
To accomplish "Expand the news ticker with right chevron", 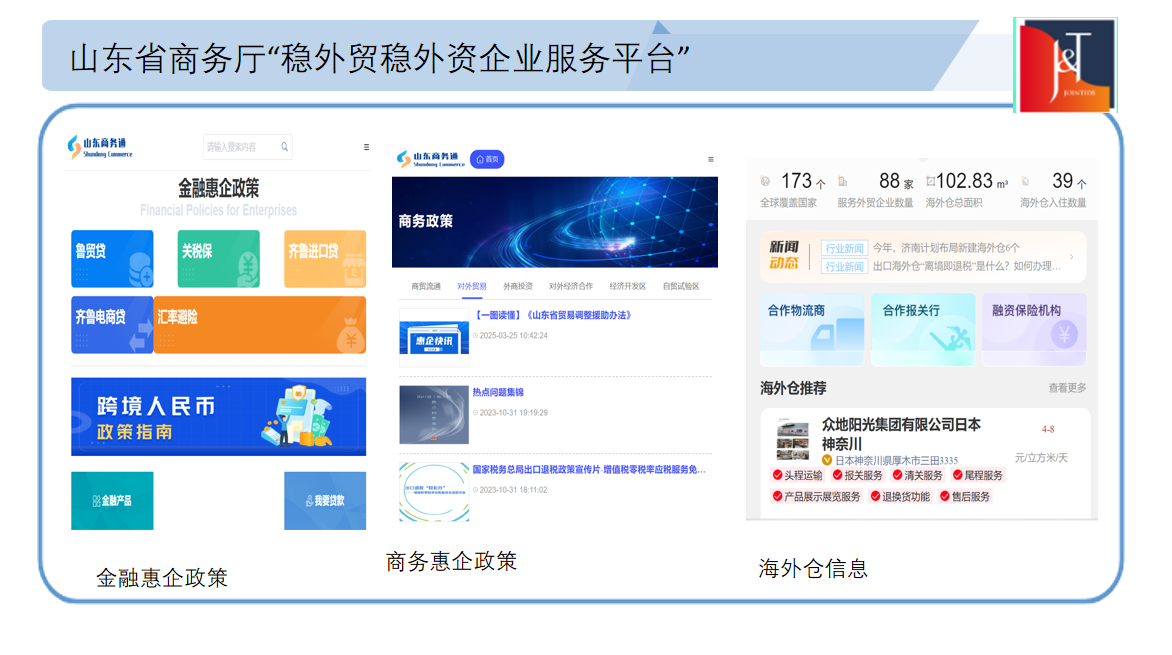I will point(1072,257).
